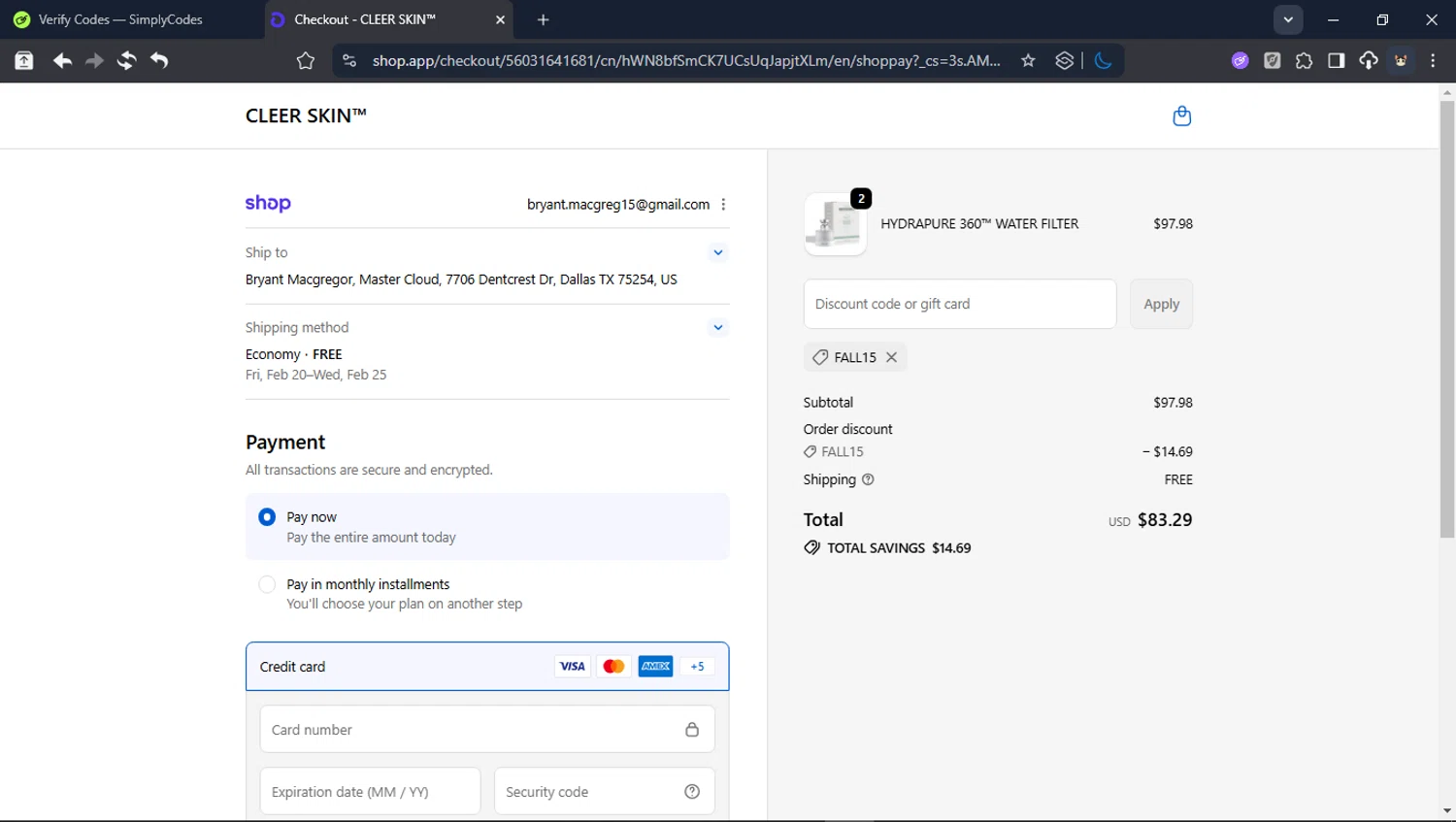This screenshot has height=822, width=1456.
Task: Go back to the previous page
Action: pos(62,60)
